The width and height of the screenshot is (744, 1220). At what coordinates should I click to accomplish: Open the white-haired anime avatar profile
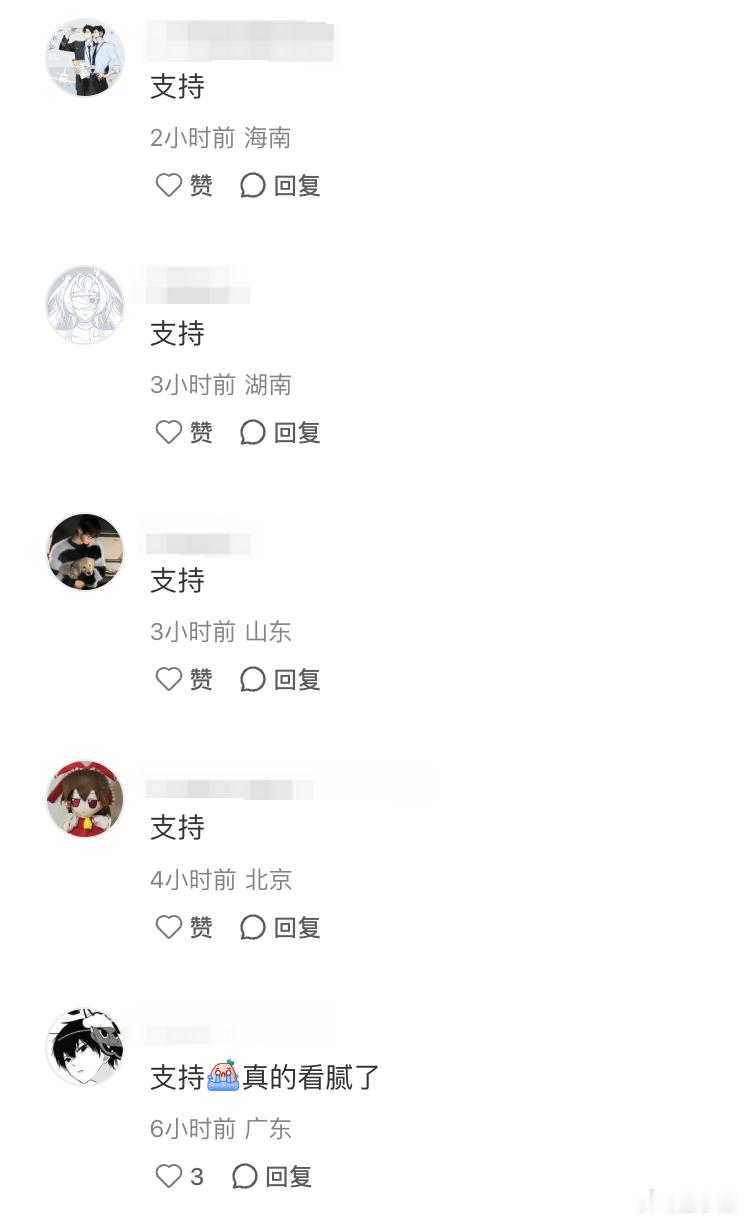[85, 304]
